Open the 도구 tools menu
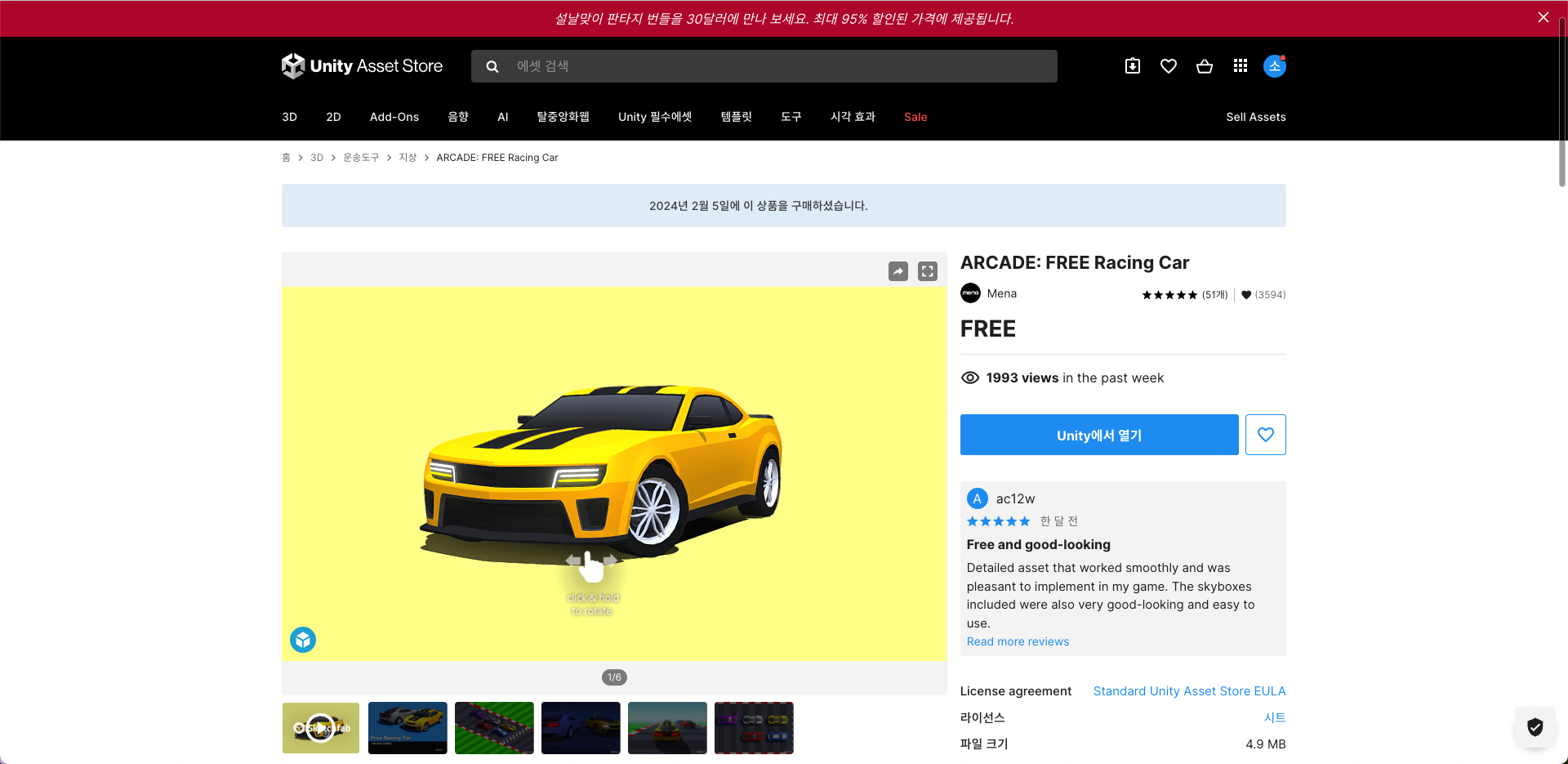1568x764 pixels. [791, 117]
